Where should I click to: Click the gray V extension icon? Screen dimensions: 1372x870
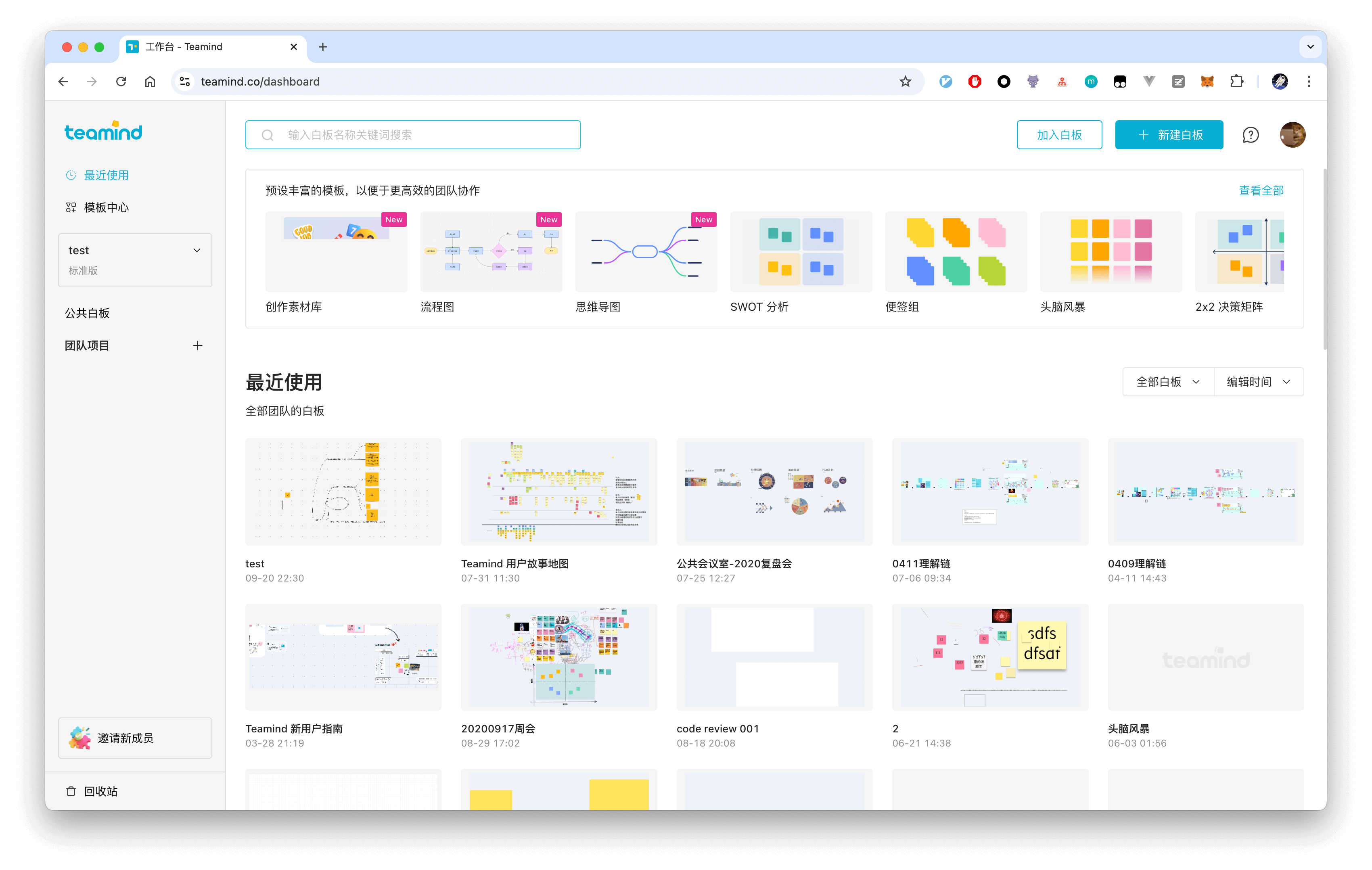(1149, 82)
